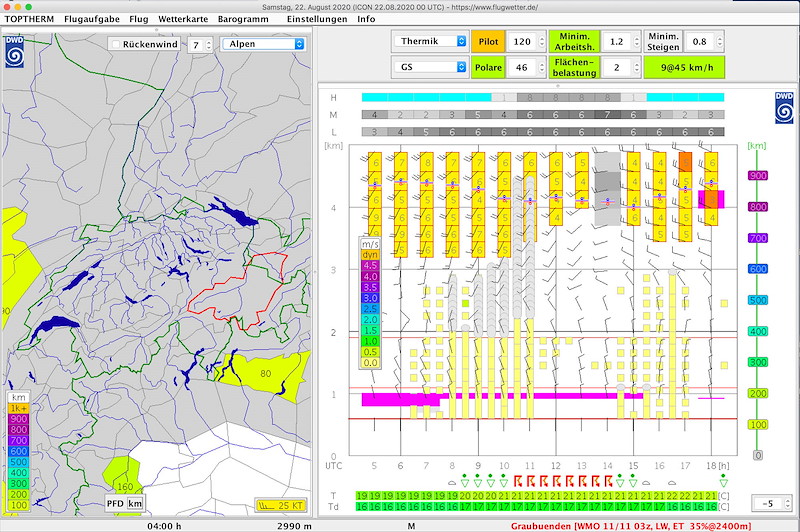Click the 25 KT wind barb legend
This screenshot has height=532, width=800.
tap(280, 504)
